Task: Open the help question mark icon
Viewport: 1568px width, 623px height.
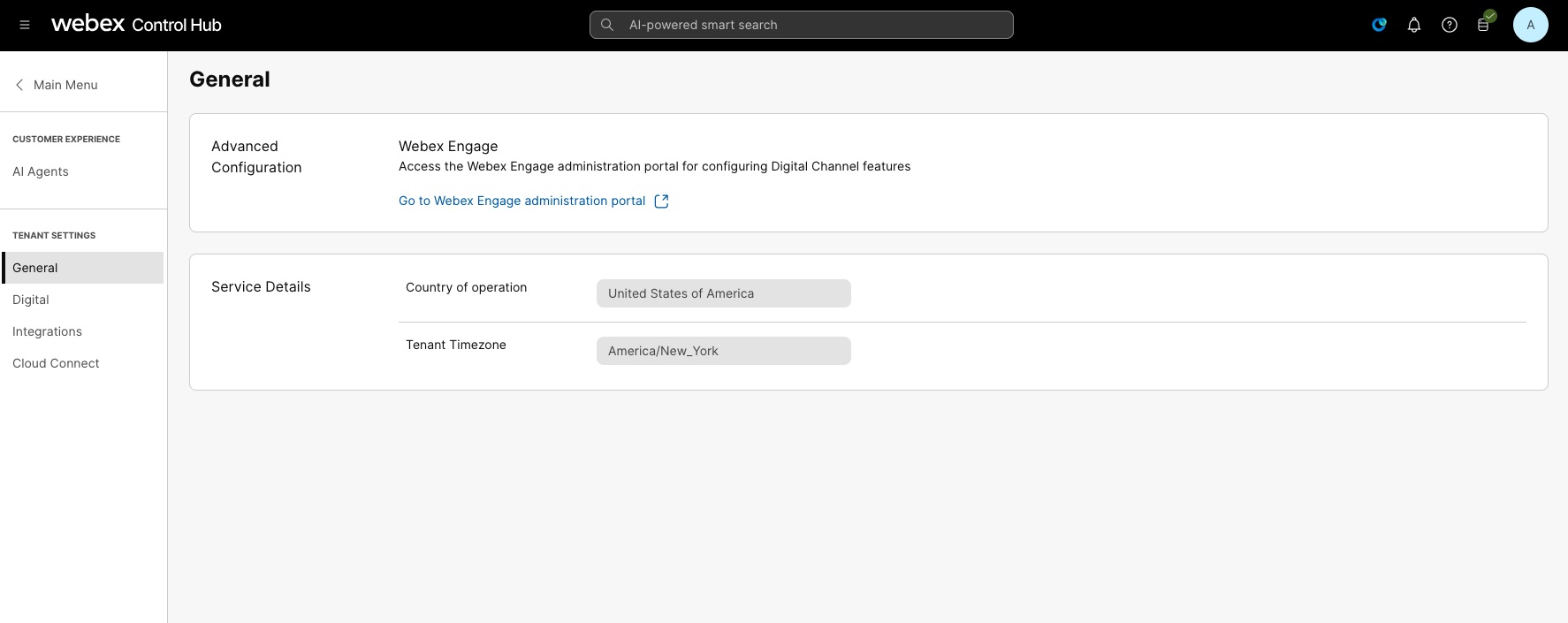Action: point(1450,25)
